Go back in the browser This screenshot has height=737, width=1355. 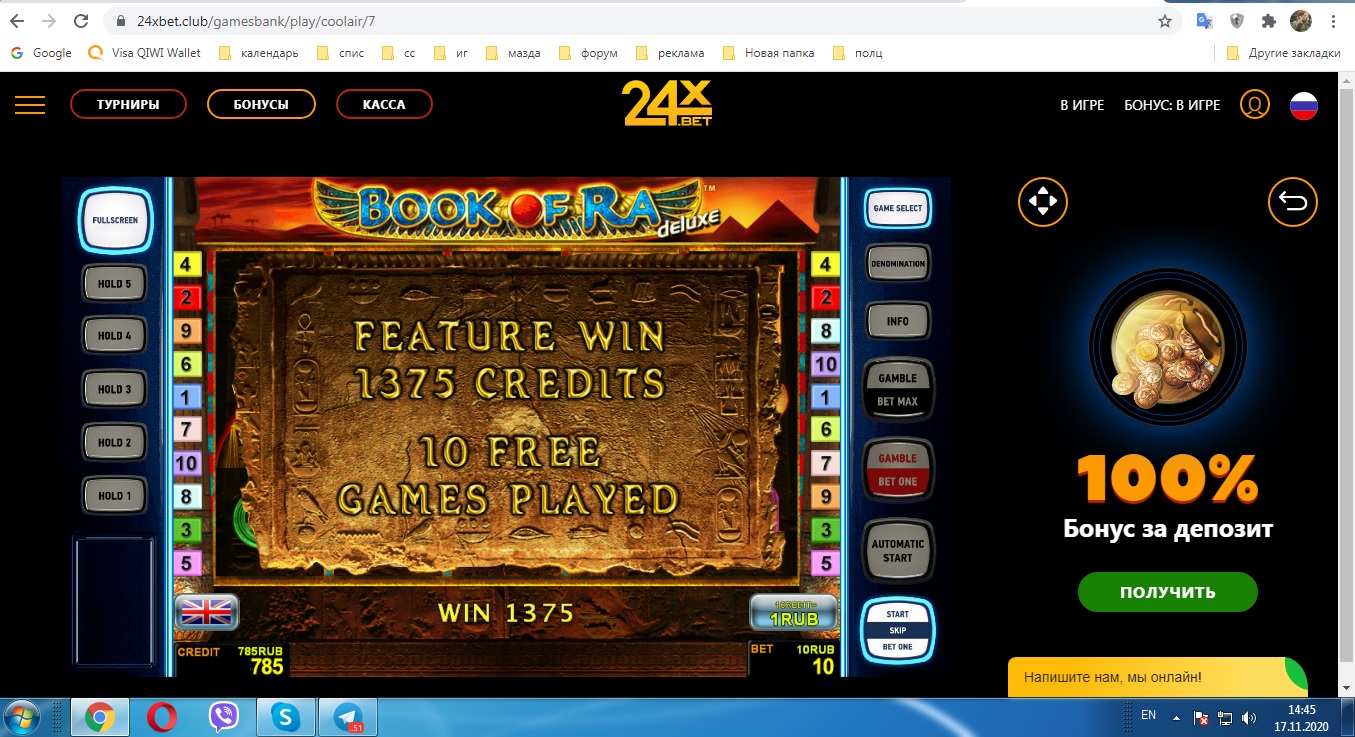coord(17,21)
